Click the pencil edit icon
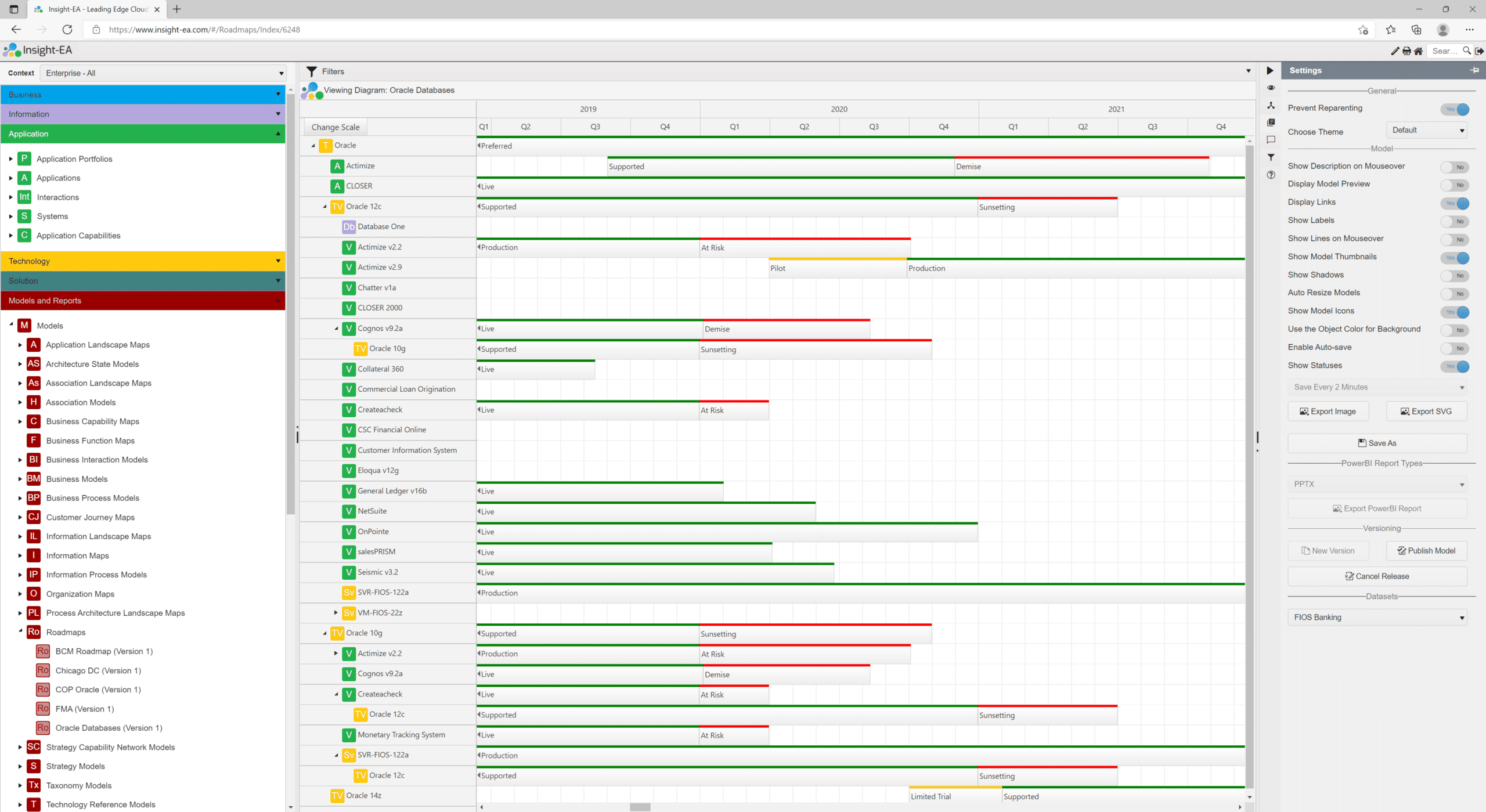 tap(1395, 51)
